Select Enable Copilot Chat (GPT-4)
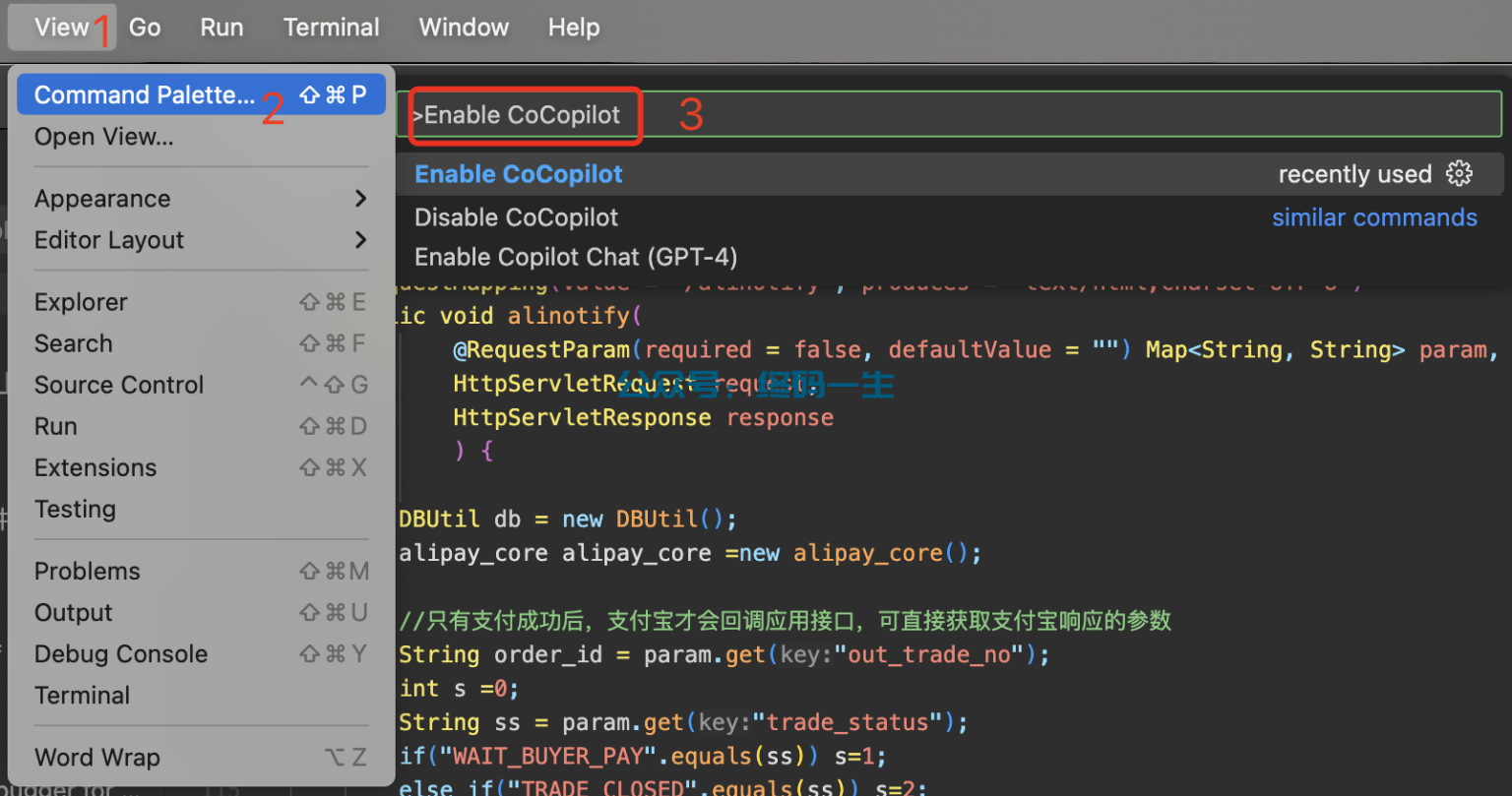 tap(575, 256)
